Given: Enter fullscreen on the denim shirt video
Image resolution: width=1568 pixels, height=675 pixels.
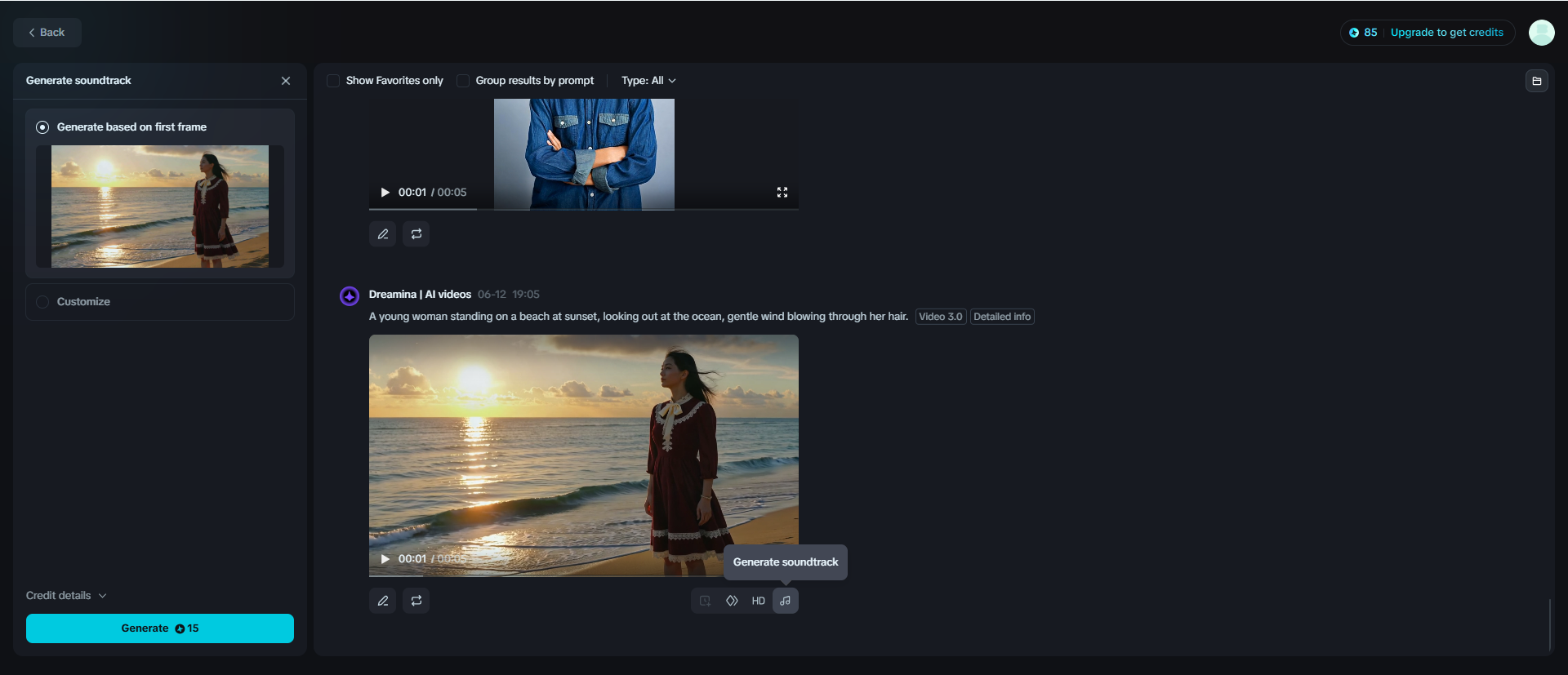Looking at the screenshot, I should pos(782,193).
